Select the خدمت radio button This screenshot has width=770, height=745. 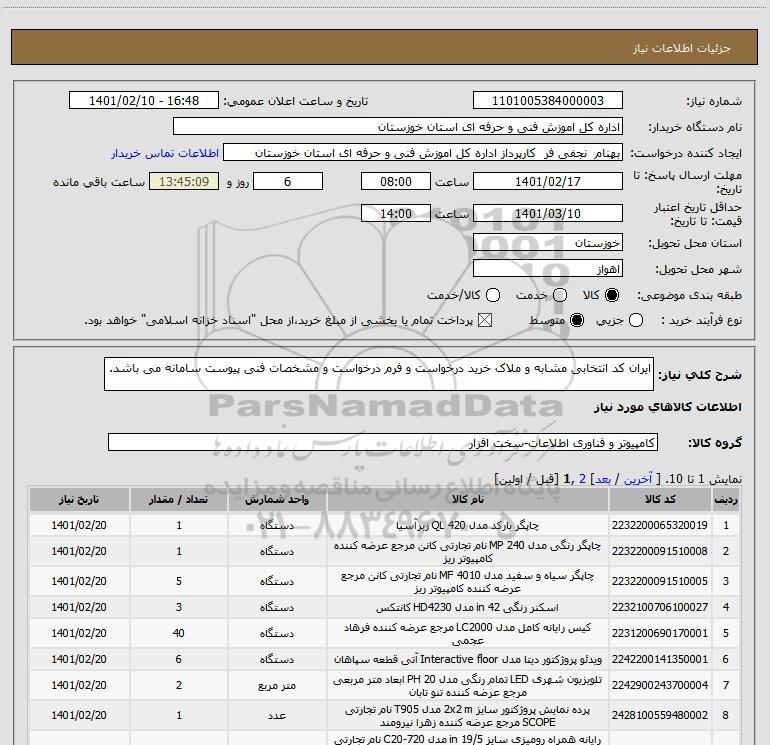click(x=560, y=295)
